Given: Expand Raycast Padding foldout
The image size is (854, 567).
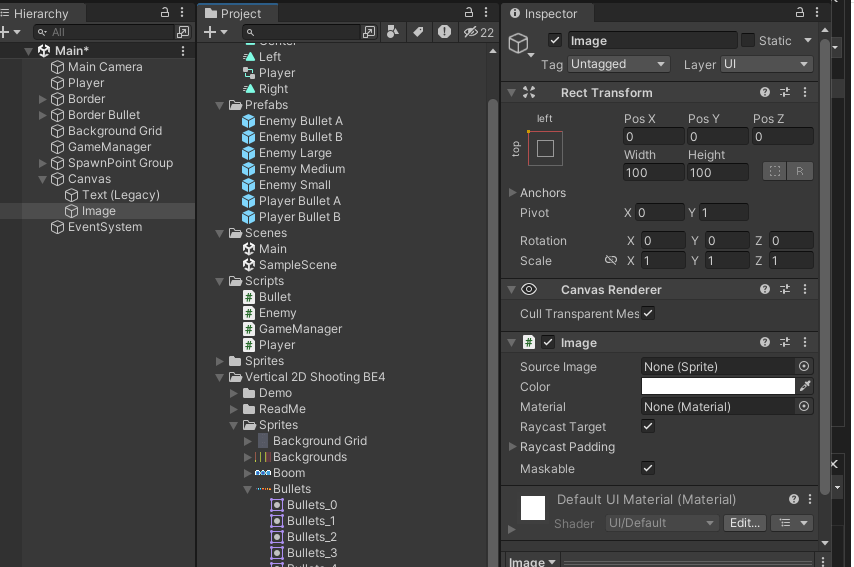Looking at the screenshot, I should point(512,447).
